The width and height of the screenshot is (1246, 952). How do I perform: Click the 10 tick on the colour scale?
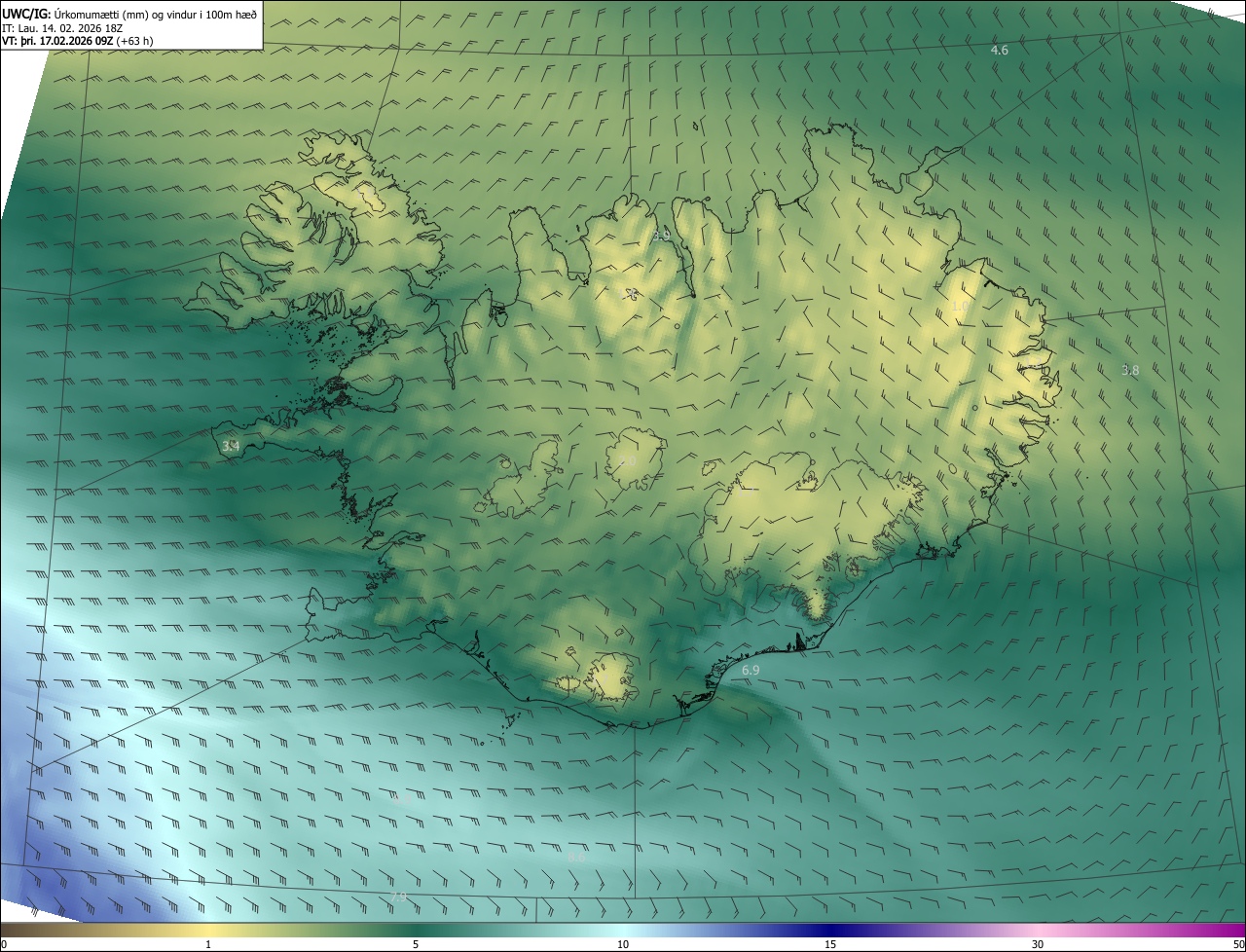(x=623, y=944)
